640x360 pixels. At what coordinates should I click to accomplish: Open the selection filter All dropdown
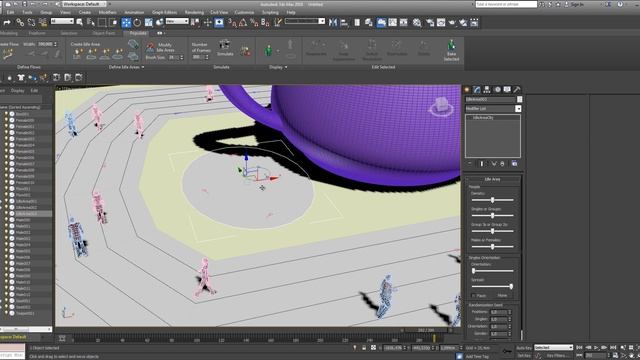(62, 21)
